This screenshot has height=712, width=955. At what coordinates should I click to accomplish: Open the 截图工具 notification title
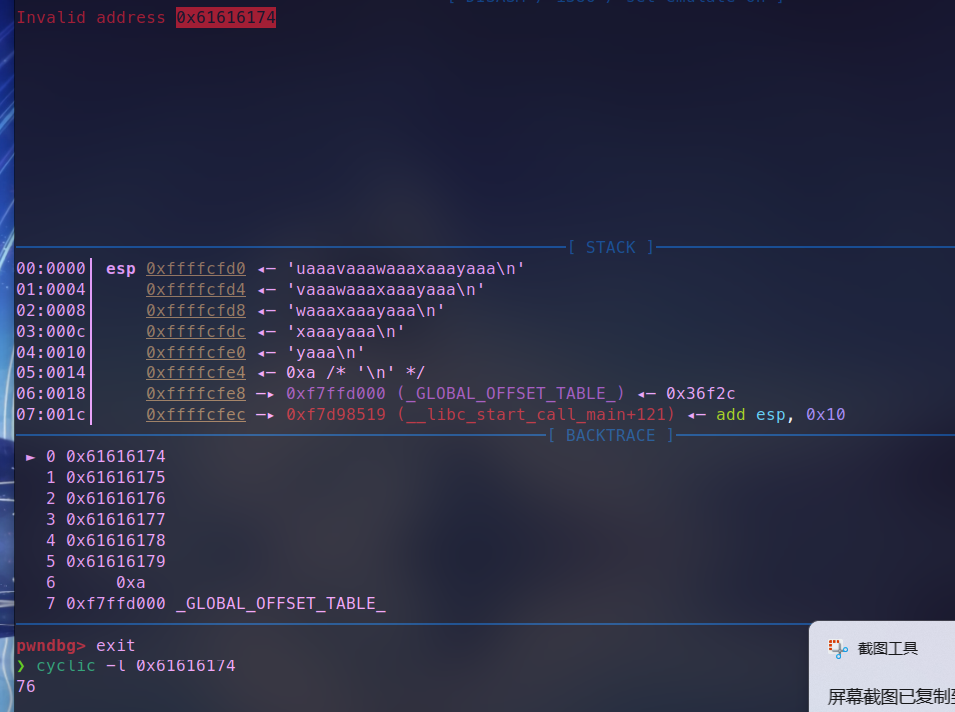coord(887,649)
